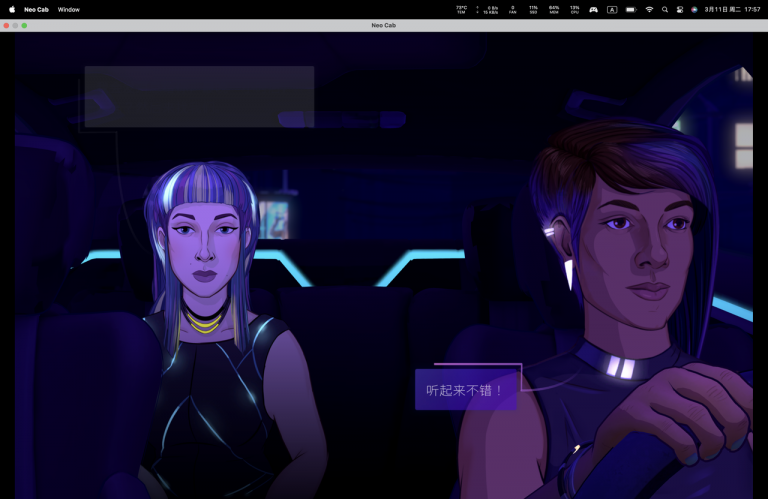Click the CPU temperature monitor reading
Viewport: 768px width, 499px height.
(x=461, y=10)
